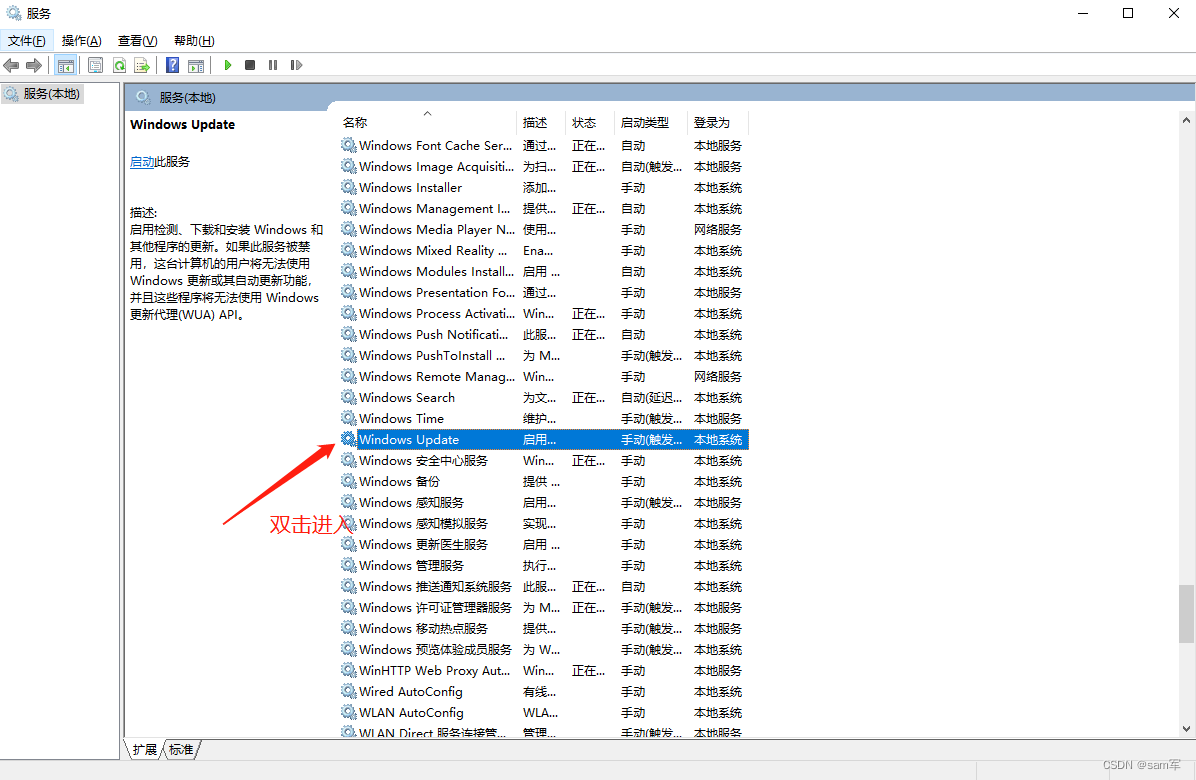Sort by the 名称 column header

point(427,122)
